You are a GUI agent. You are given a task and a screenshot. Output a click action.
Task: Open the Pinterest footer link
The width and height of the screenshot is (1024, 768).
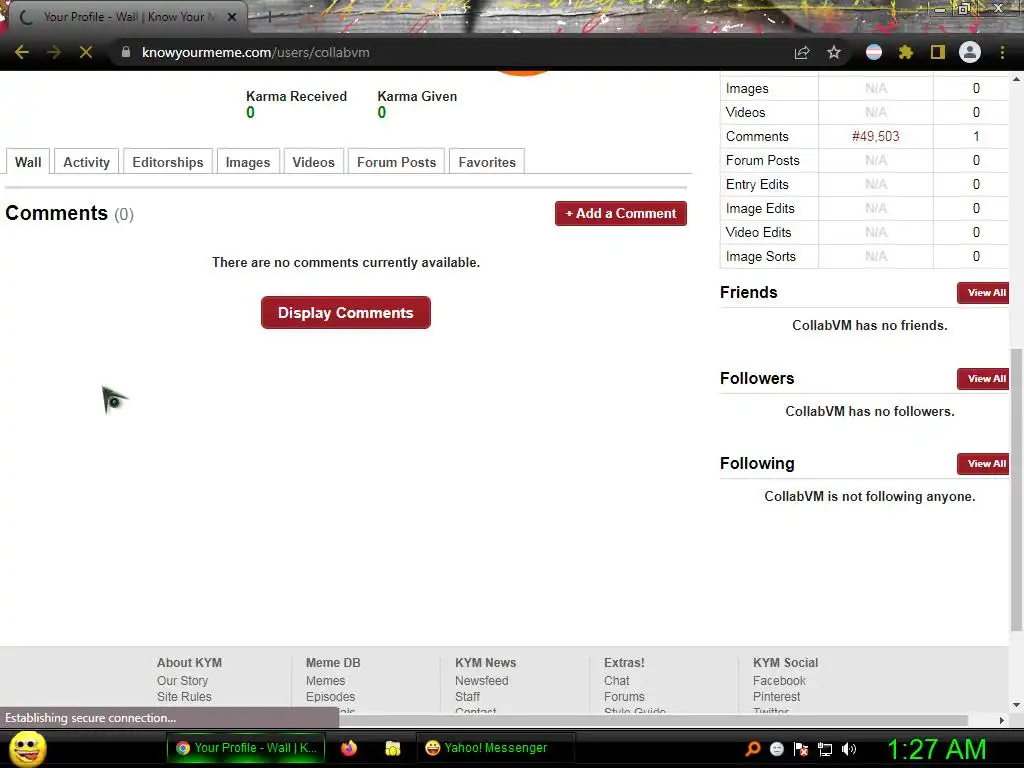(776, 697)
